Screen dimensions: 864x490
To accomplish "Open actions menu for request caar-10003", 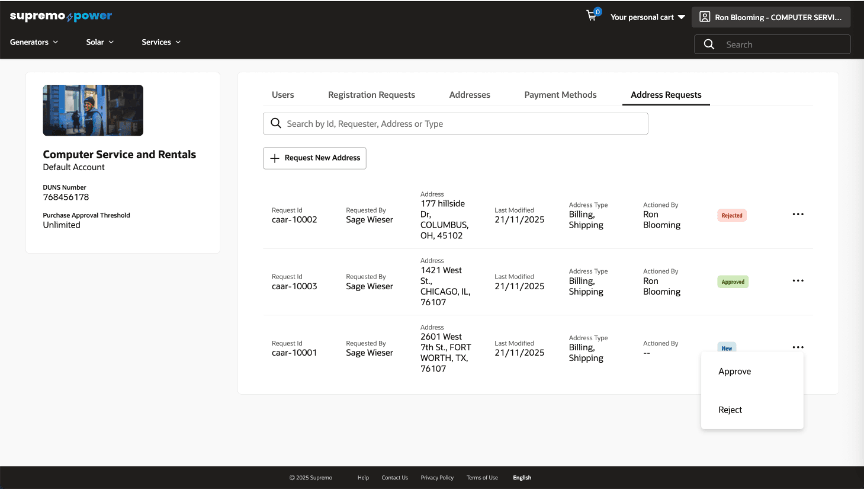I will (798, 281).
